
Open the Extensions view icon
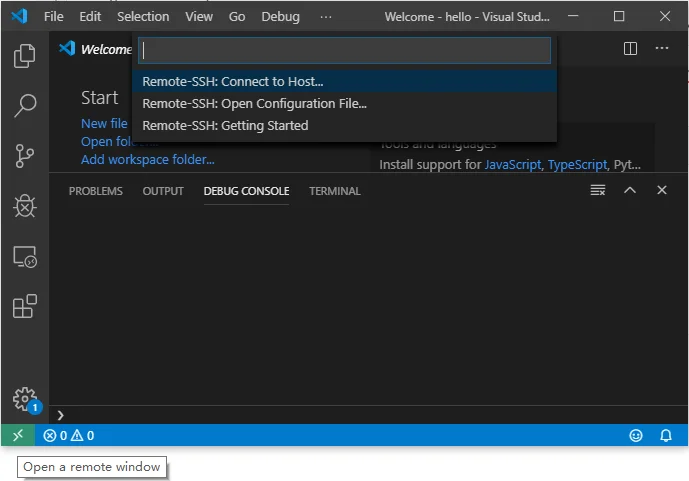(24, 306)
